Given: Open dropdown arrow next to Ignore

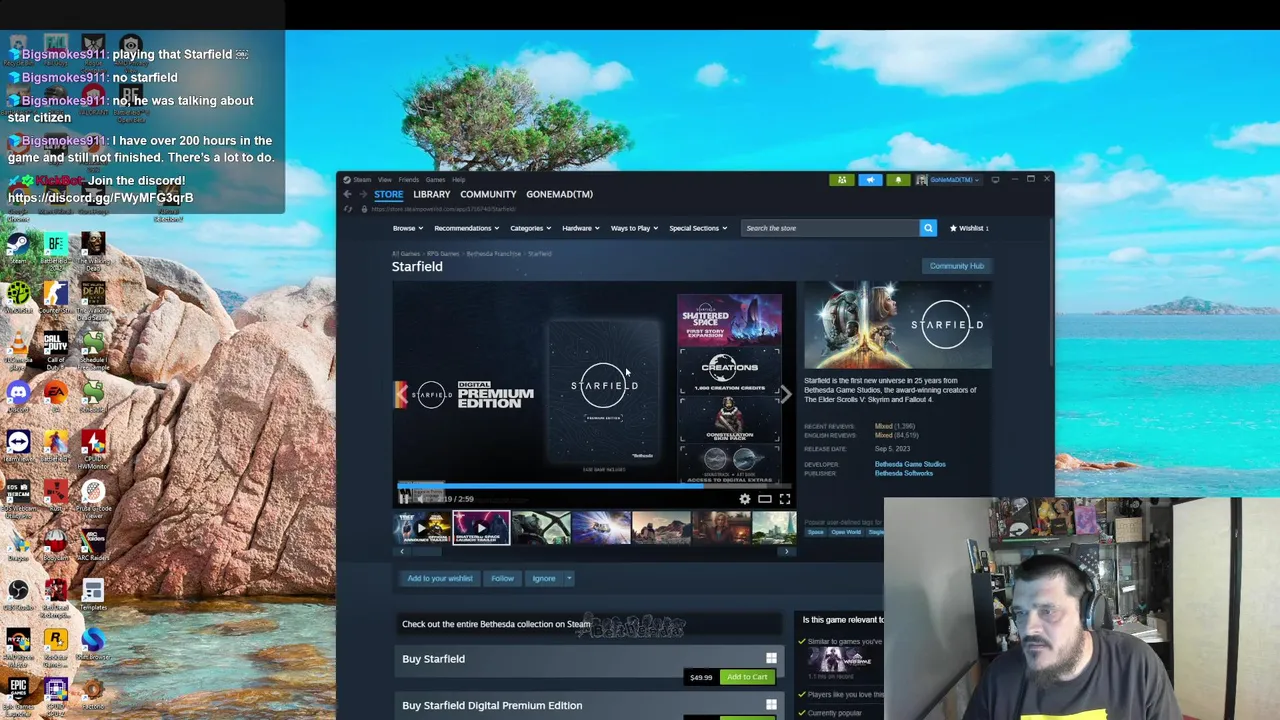Looking at the screenshot, I should click(569, 578).
